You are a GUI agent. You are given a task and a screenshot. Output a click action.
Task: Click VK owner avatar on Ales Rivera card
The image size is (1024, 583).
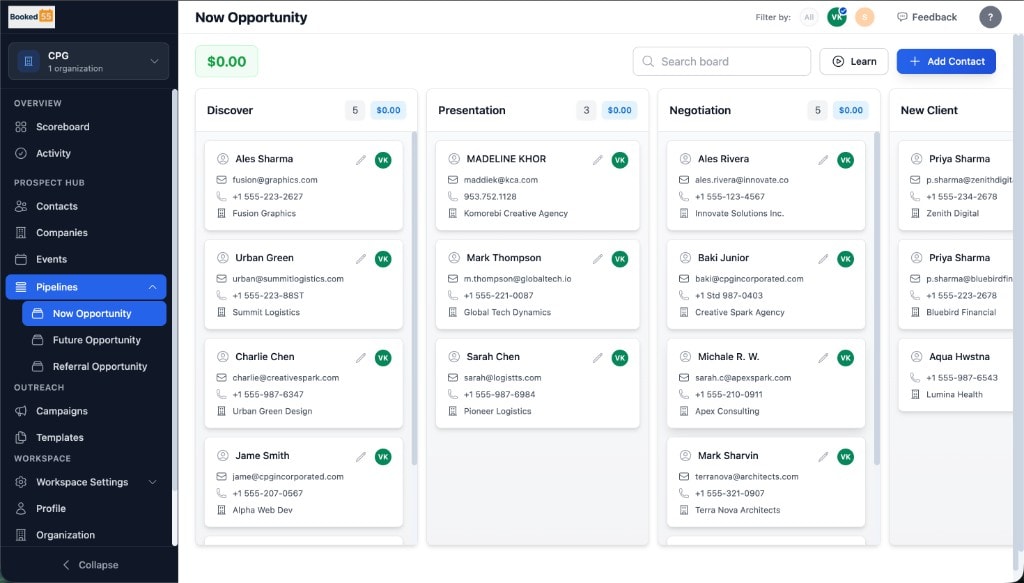point(846,160)
